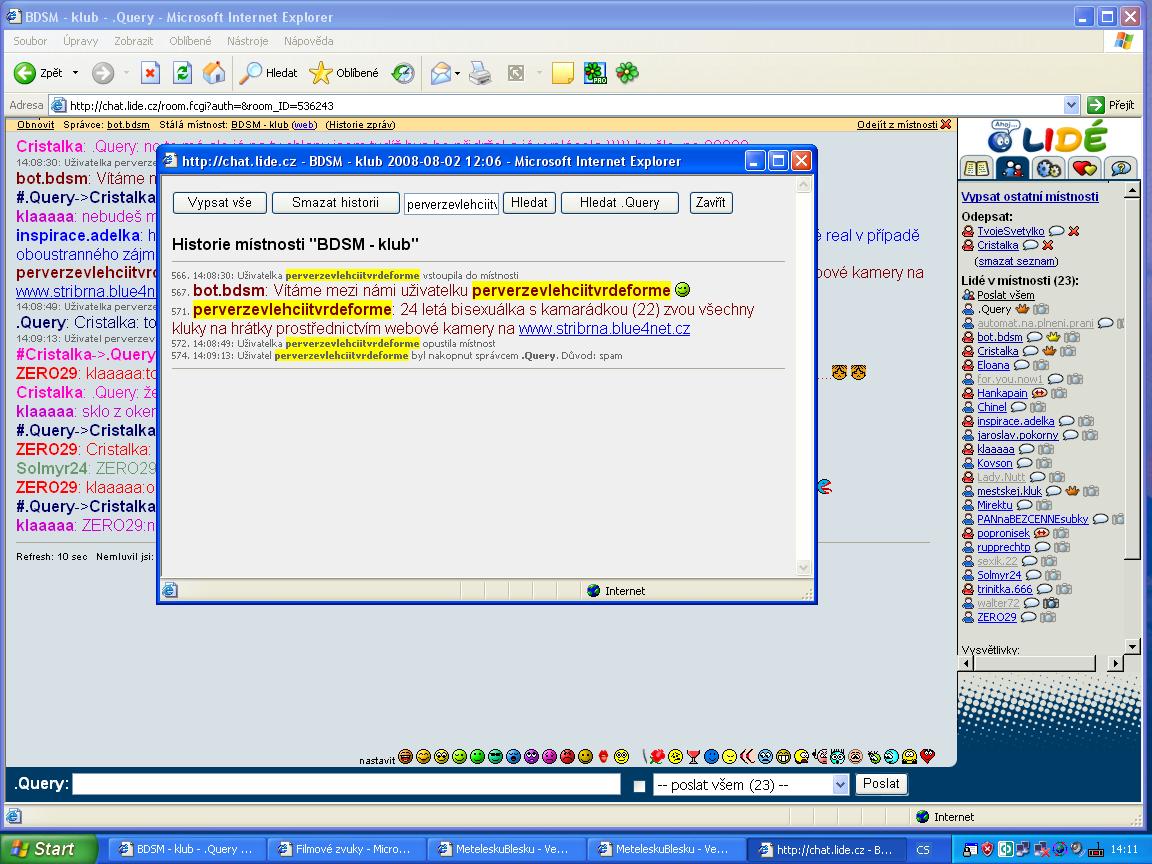Click the whisper bubble next to Kovson
Screen dimensions: 1152x864
[1023, 464]
